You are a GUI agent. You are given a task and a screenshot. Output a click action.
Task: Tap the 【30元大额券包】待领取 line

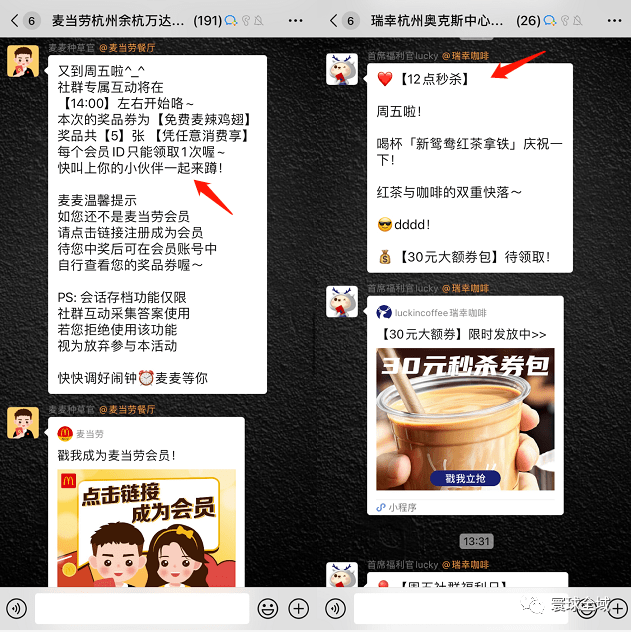click(x=464, y=257)
